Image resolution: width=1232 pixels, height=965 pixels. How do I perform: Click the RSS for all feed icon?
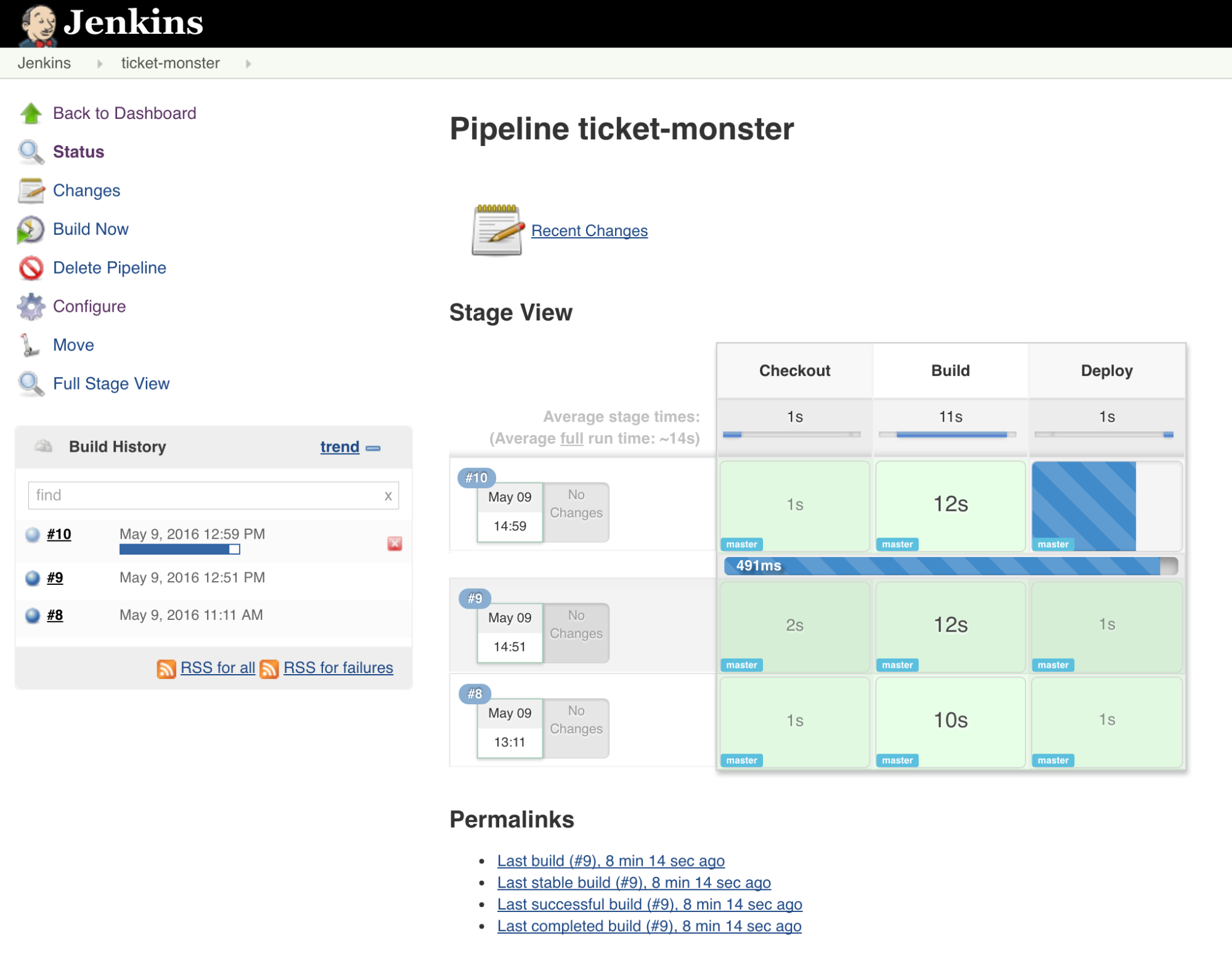pyautogui.click(x=166, y=669)
